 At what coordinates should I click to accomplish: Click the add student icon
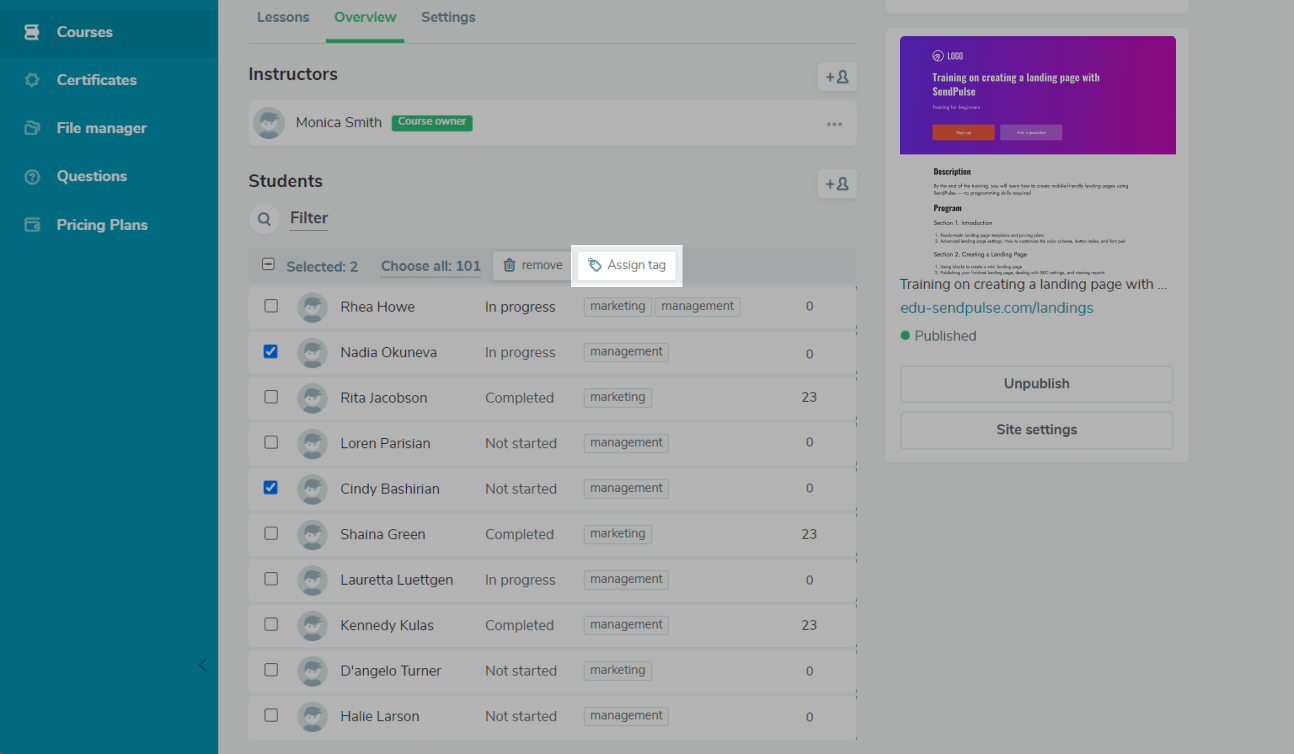coord(836,183)
